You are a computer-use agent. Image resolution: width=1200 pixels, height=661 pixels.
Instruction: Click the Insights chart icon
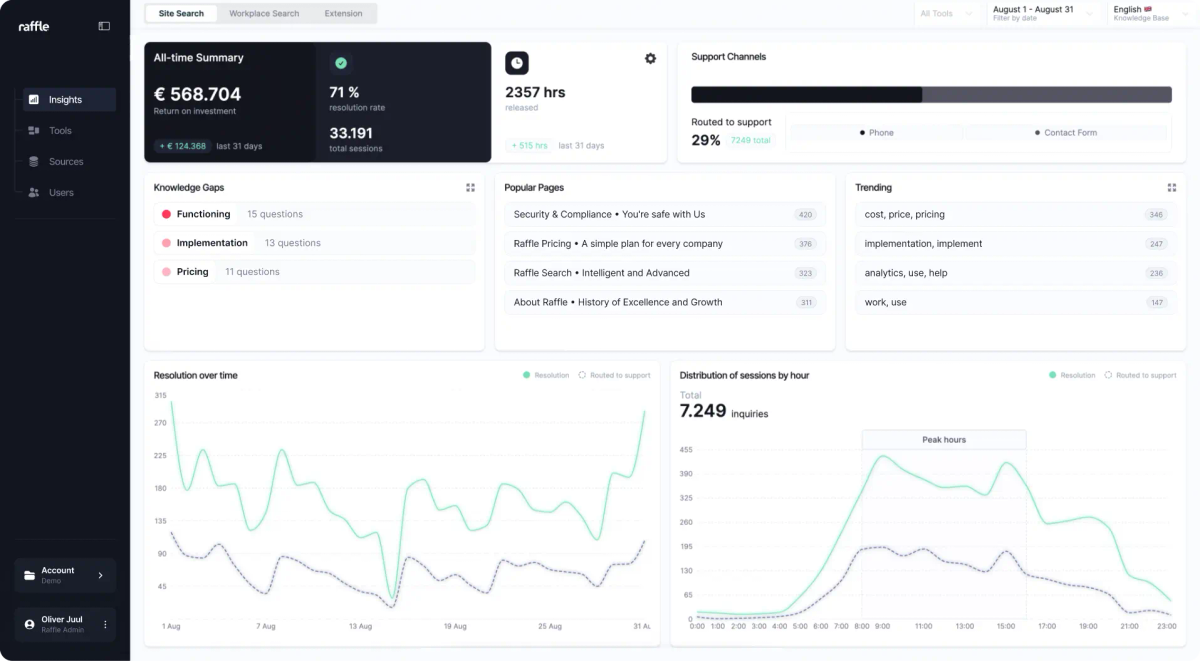pyautogui.click(x=34, y=100)
